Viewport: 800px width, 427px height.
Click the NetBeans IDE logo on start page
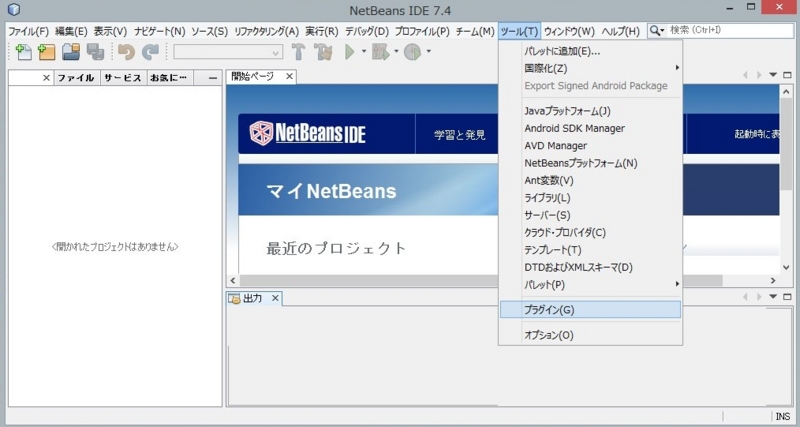[x=308, y=133]
